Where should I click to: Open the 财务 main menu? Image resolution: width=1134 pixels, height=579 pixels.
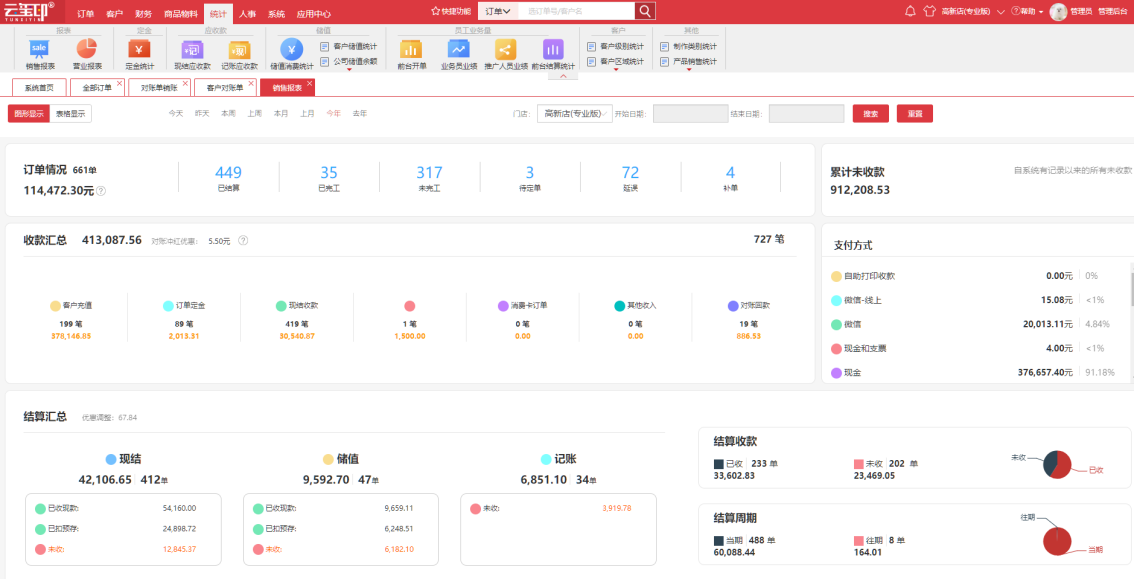click(143, 14)
